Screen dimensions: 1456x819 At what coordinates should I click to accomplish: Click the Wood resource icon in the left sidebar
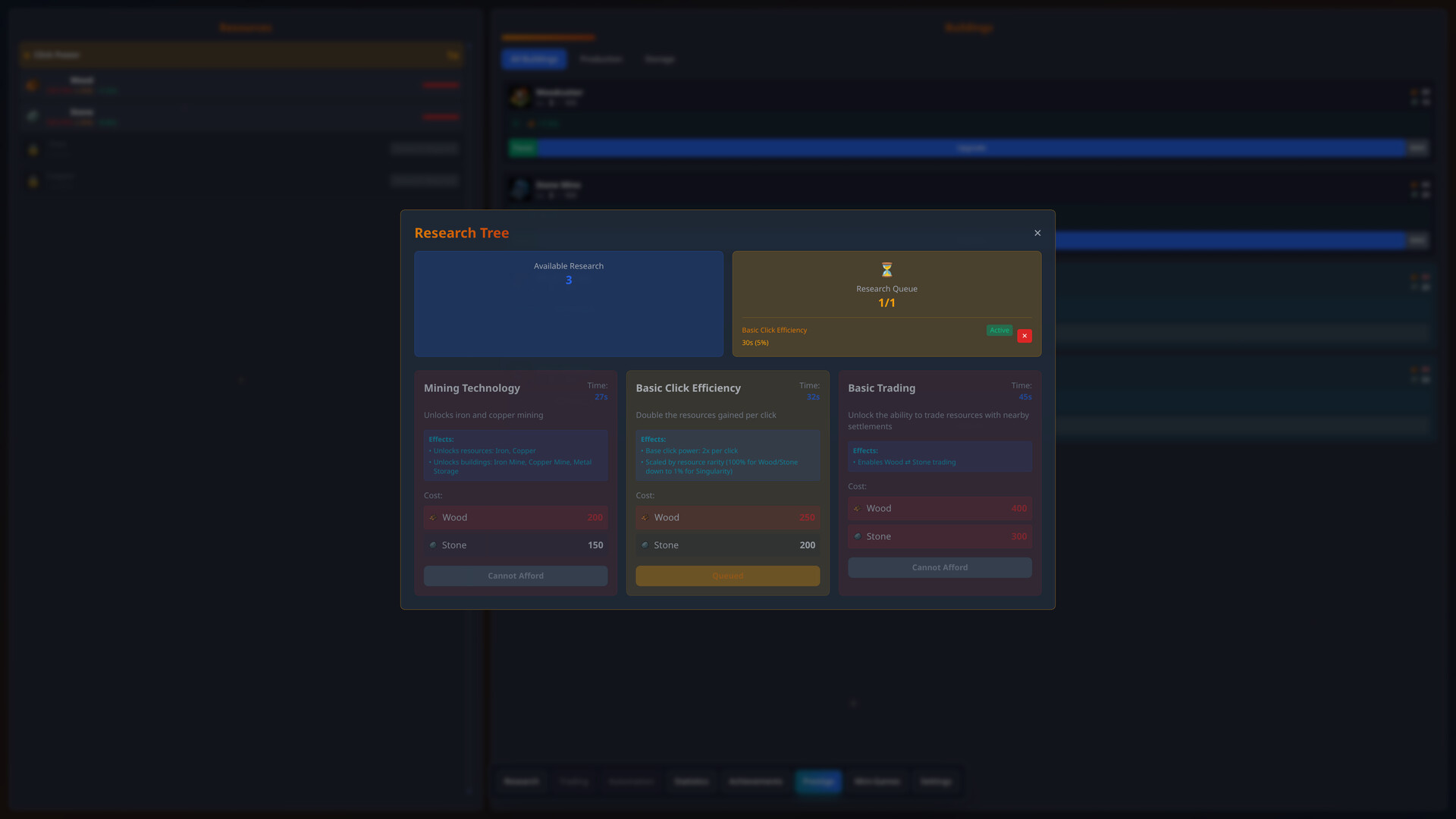pyautogui.click(x=32, y=85)
